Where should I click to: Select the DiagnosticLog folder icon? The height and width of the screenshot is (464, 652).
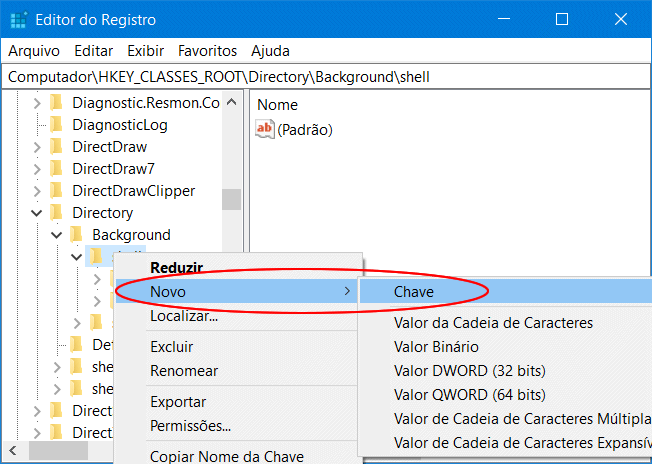click(56, 125)
